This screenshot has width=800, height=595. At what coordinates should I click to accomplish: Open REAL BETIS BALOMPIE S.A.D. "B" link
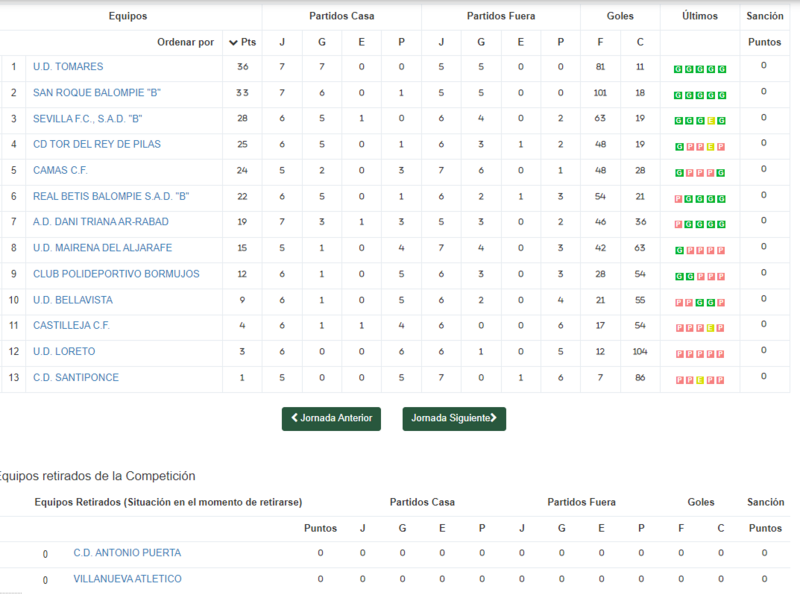(111, 196)
